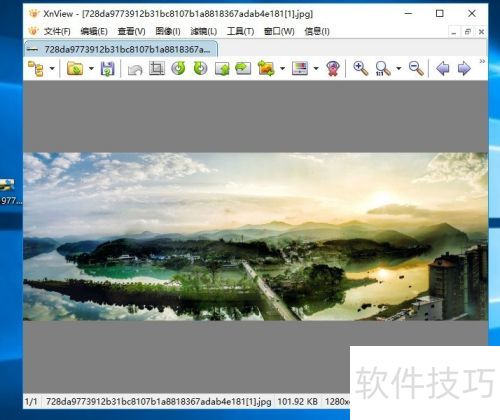Click the horizontal flip image icon

243,69
